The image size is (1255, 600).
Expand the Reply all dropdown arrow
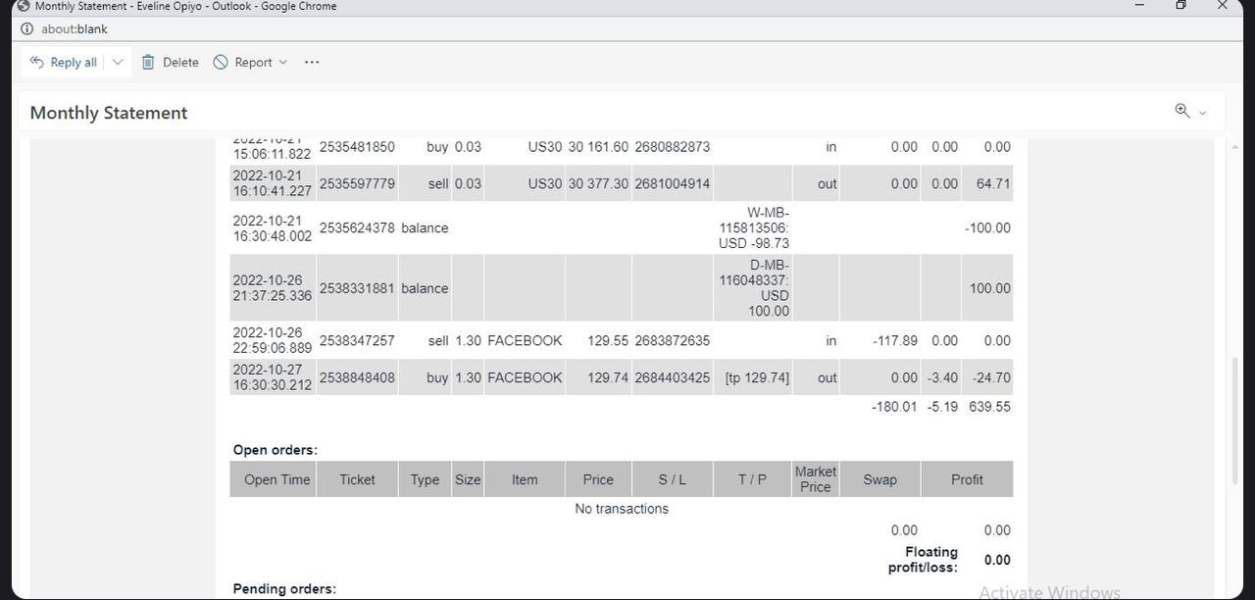[x=118, y=62]
